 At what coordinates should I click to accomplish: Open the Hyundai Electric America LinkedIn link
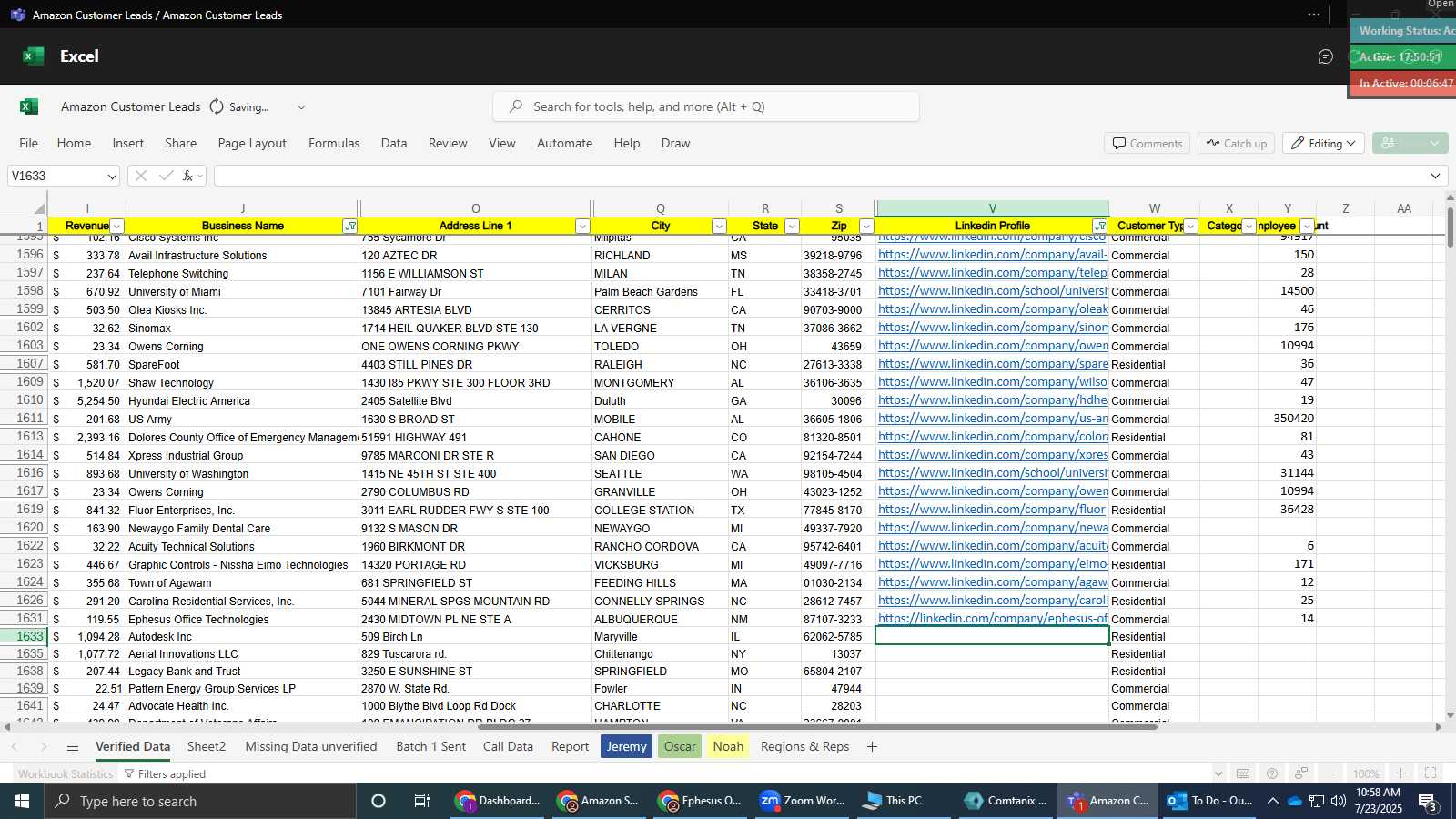click(x=993, y=399)
